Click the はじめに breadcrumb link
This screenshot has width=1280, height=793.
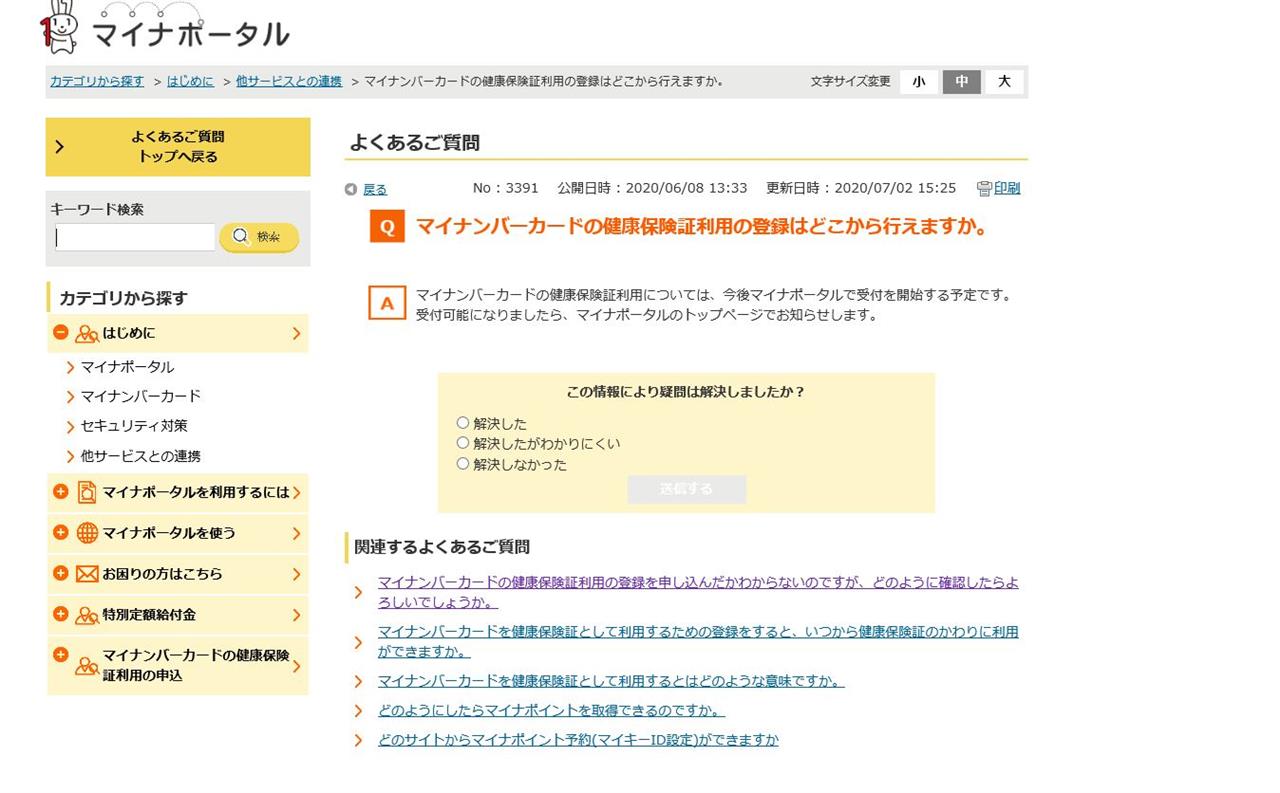(x=190, y=81)
